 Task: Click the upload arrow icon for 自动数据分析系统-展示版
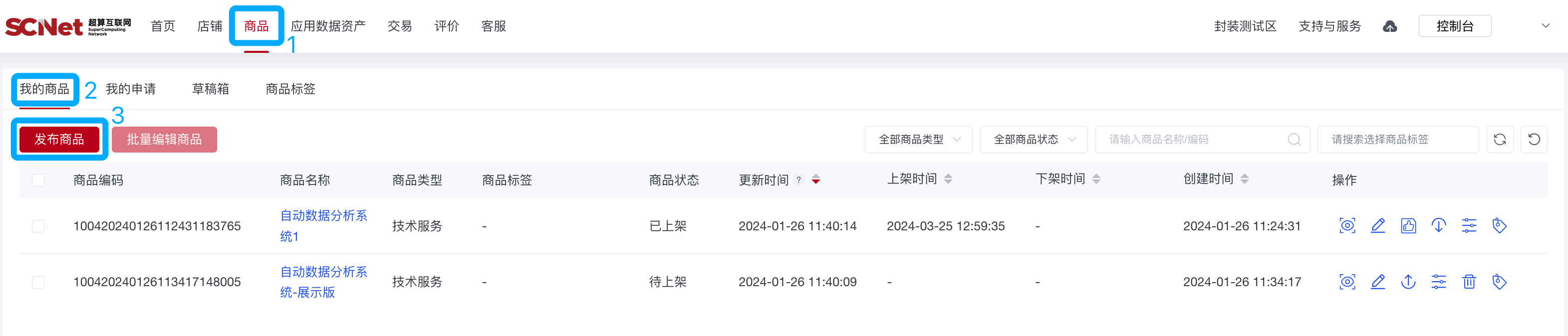(x=1408, y=282)
